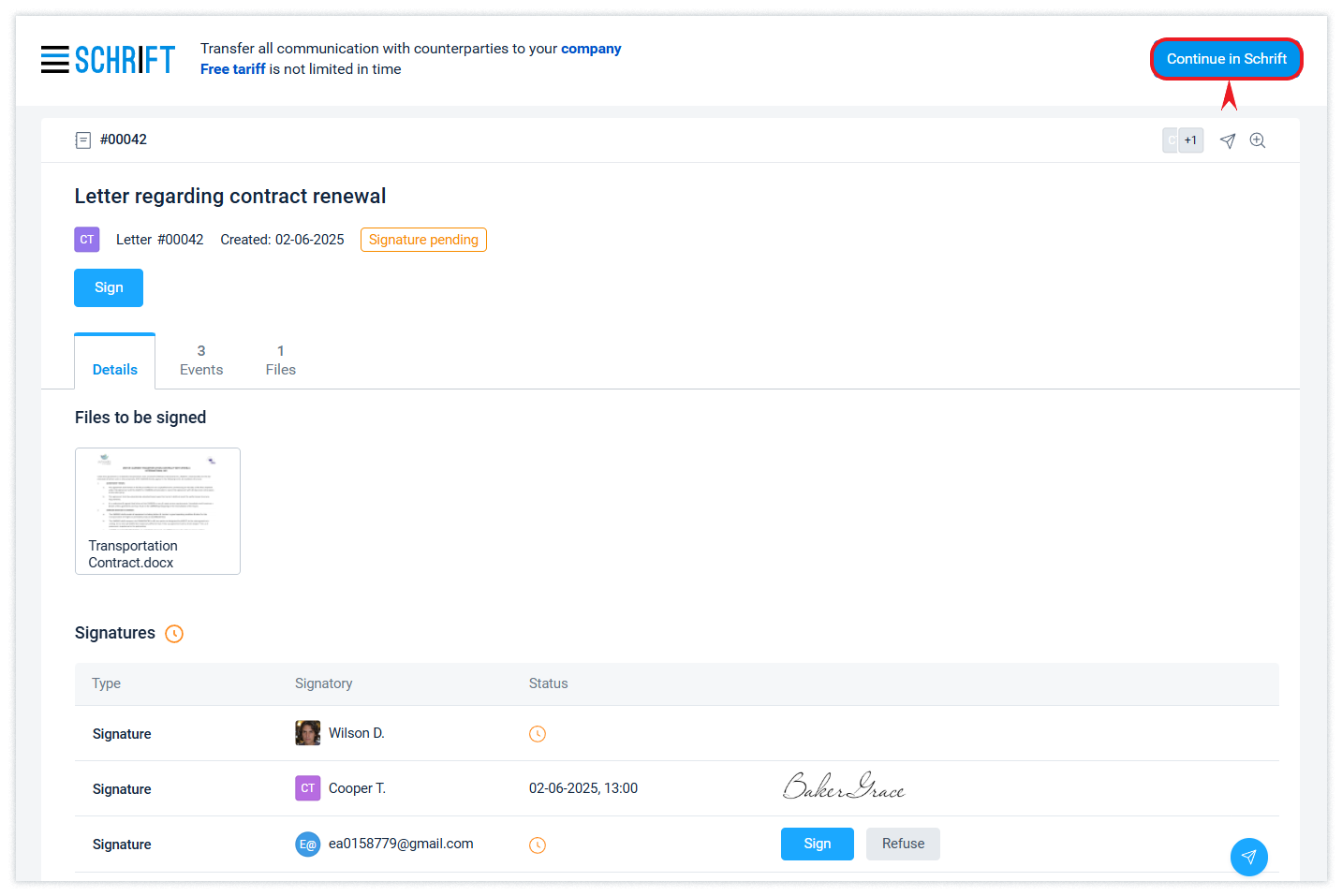The width and height of the screenshot is (1342, 896).
Task: Click Refuse in the ea0158779 row
Action: 903,844
